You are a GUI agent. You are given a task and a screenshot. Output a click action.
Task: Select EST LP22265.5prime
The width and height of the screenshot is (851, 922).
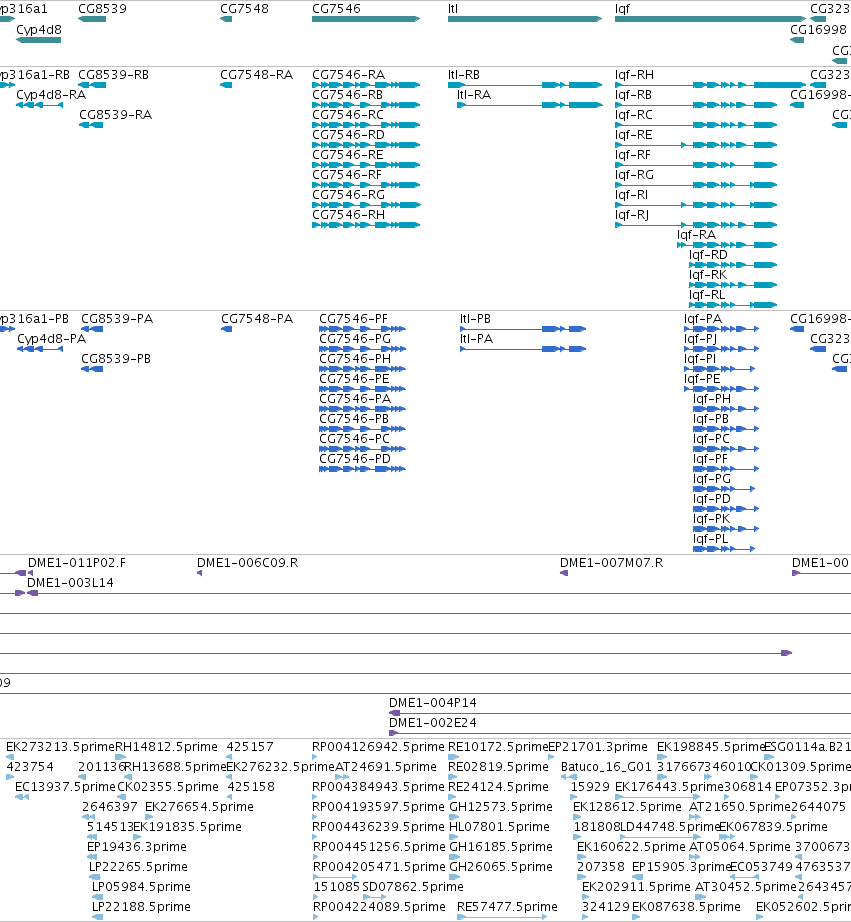tap(138, 867)
